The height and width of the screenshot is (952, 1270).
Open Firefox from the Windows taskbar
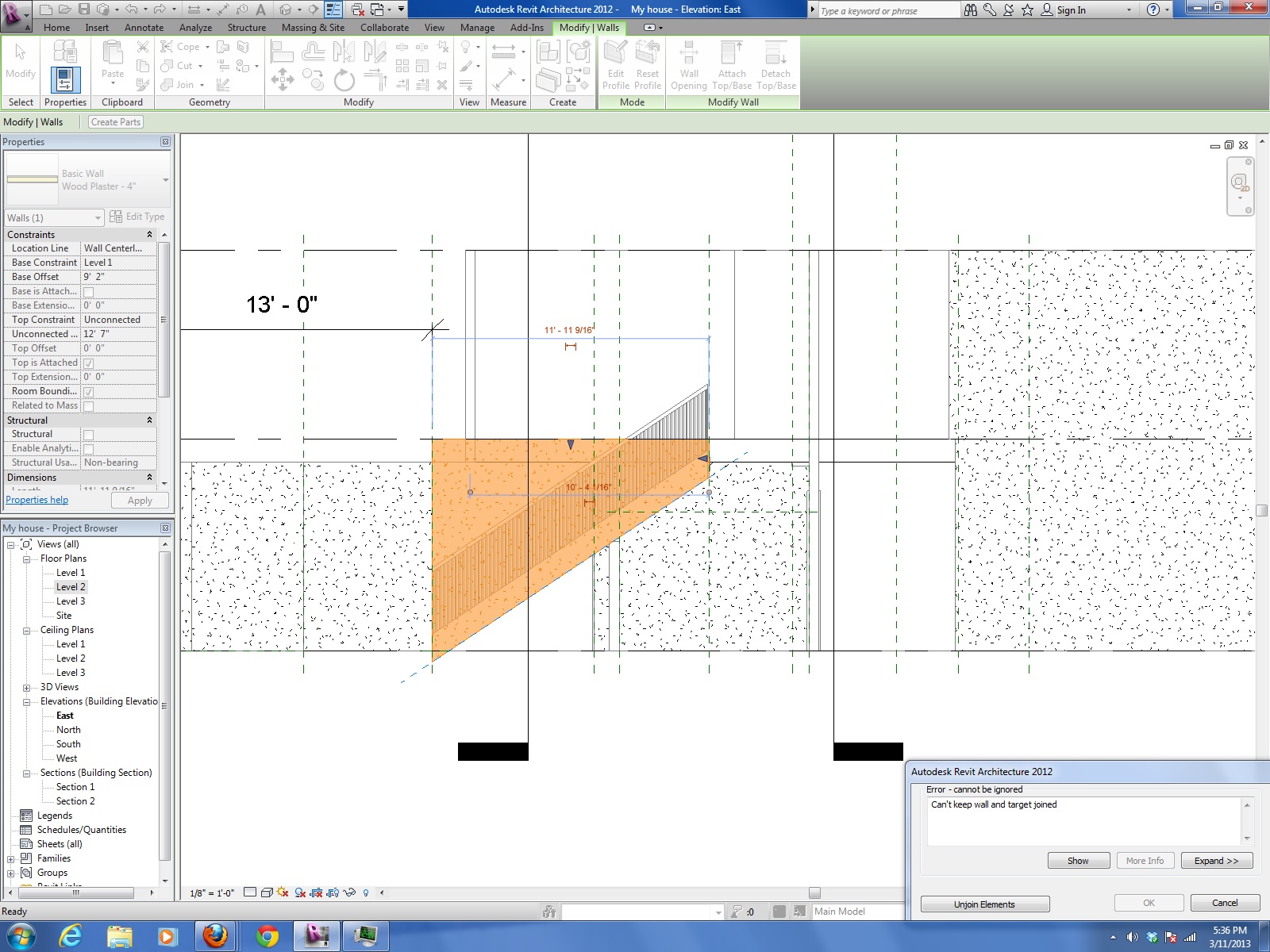[x=215, y=936]
